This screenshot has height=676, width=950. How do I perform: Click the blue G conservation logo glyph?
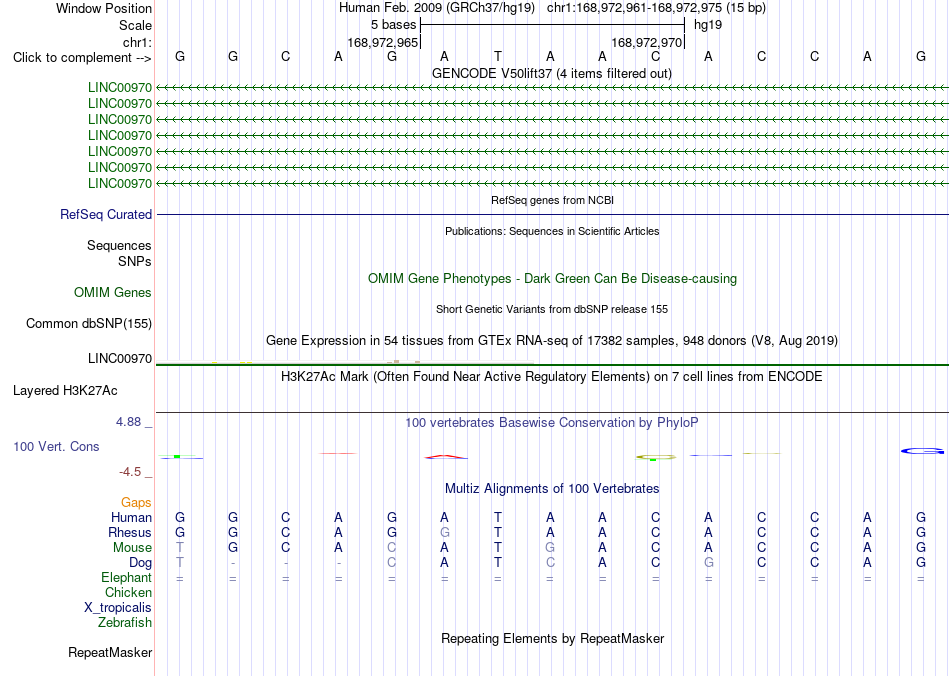pos(922,451)
